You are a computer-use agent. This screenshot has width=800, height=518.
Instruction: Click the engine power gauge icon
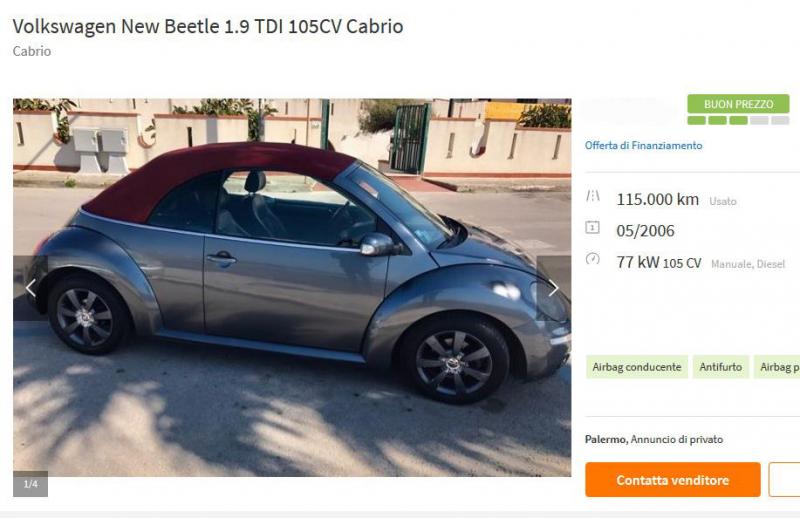[592, 259]
